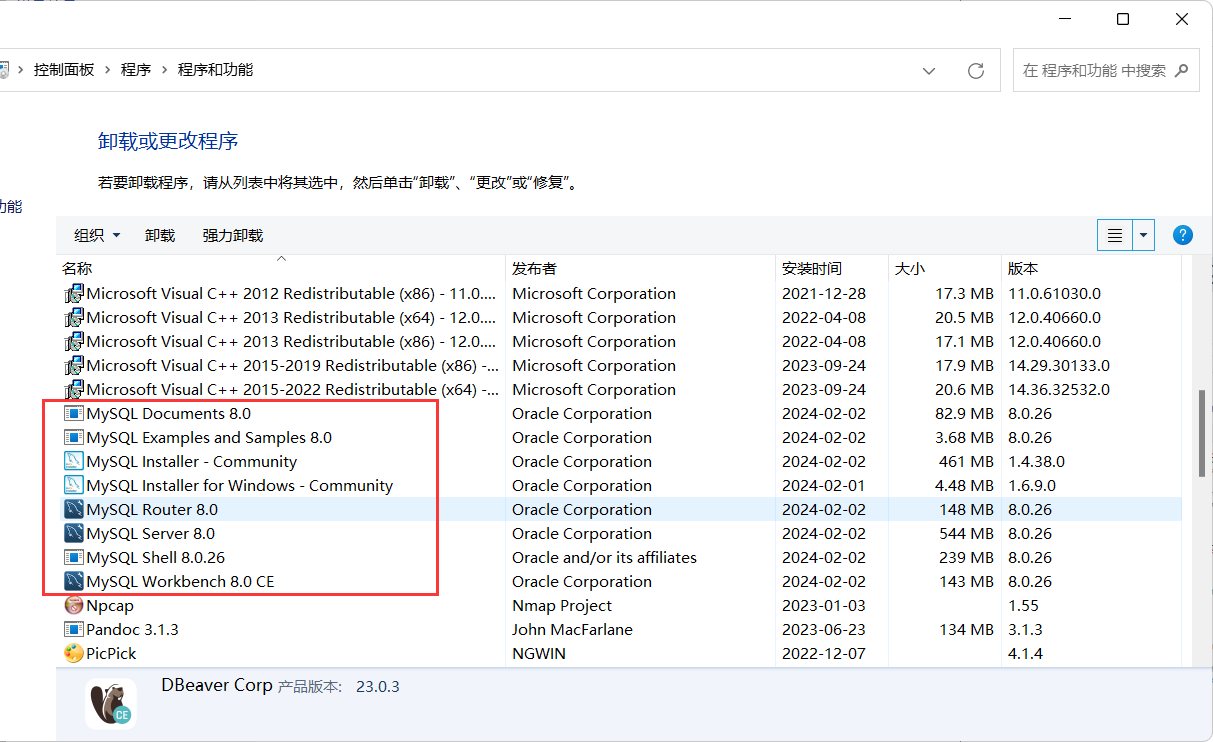Viewport: 1213px width, 742px height.
Task: Click publisher John MacFarlane
Action: tap(572, 629)
